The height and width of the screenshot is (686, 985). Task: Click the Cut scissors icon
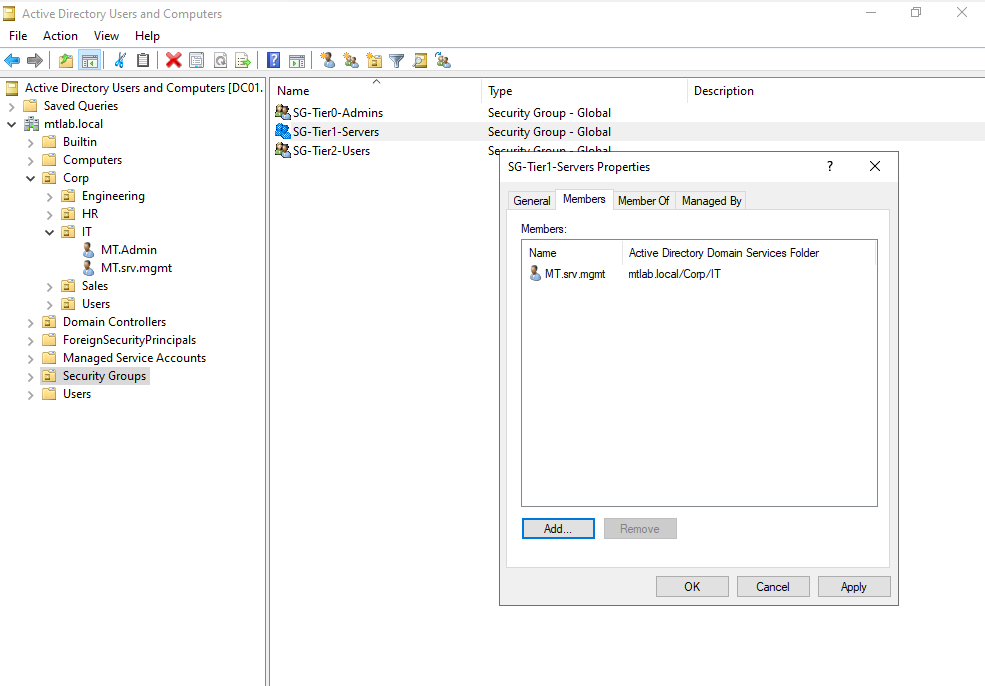tap(120, 60)
